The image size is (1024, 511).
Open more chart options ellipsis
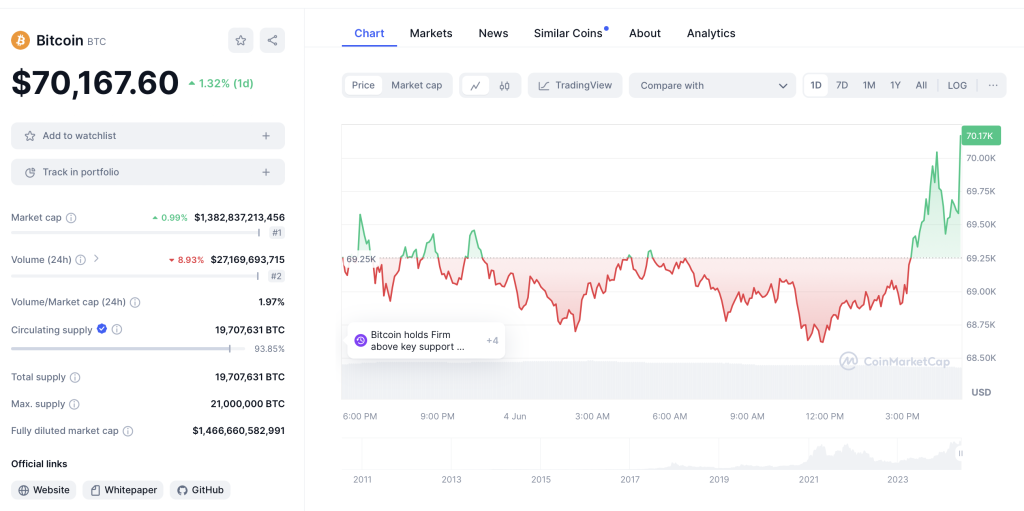[x=993, y=86]
